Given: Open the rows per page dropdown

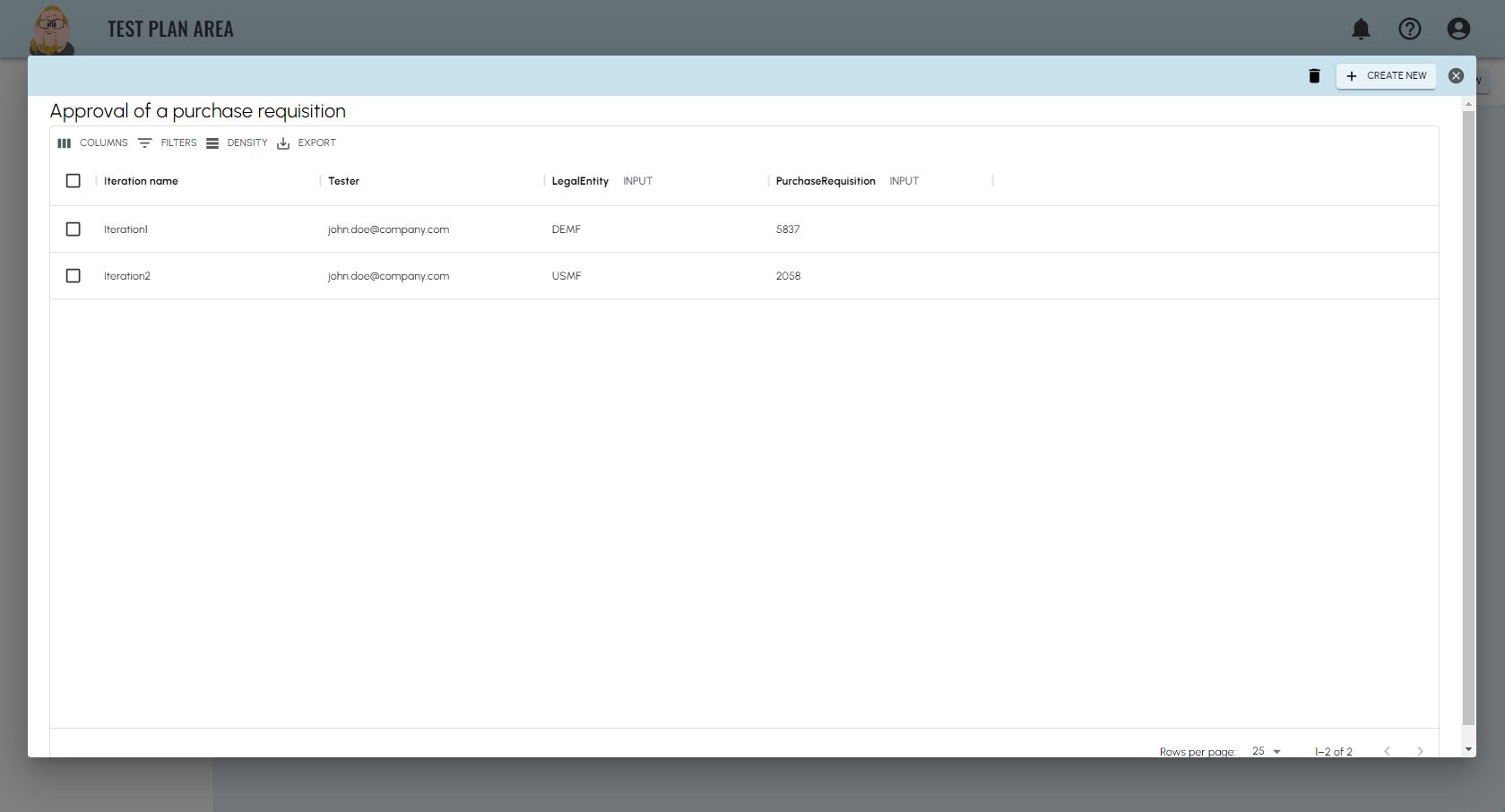Looking at the screenshot, I should pos(1266,751).
